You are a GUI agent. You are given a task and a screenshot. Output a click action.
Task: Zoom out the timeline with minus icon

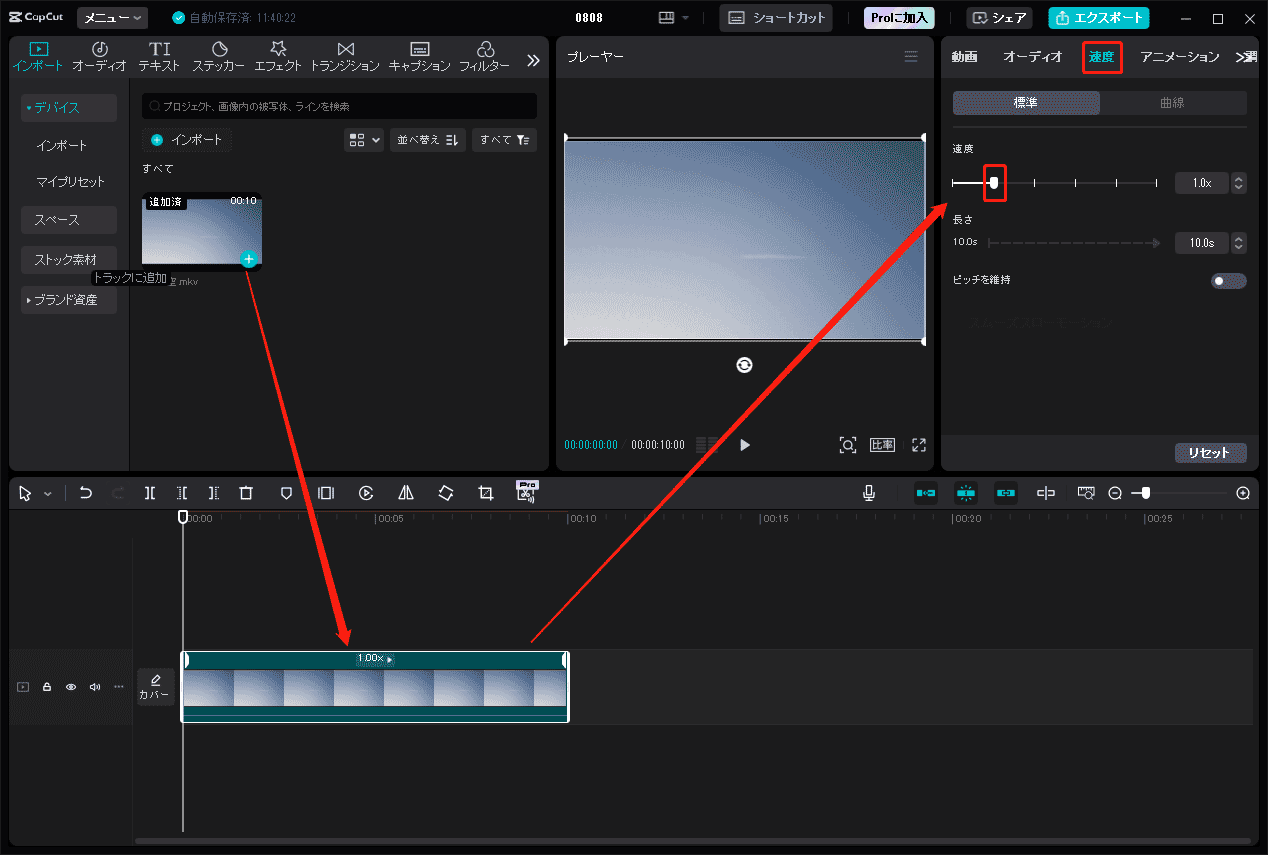[x=1115, y=493]
